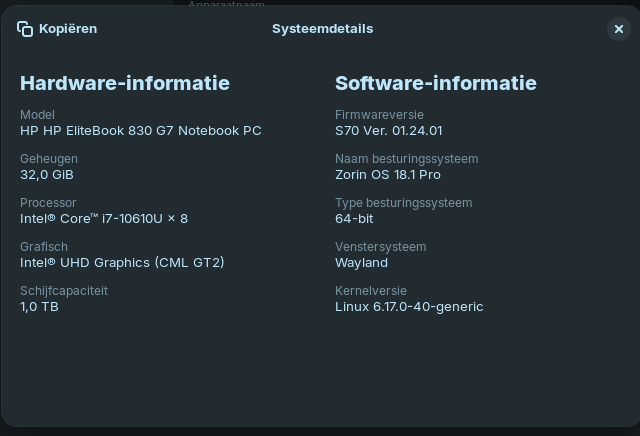Click the Systeemdetails title text
The image size is (640, 436).
click(x=322, y=29)
